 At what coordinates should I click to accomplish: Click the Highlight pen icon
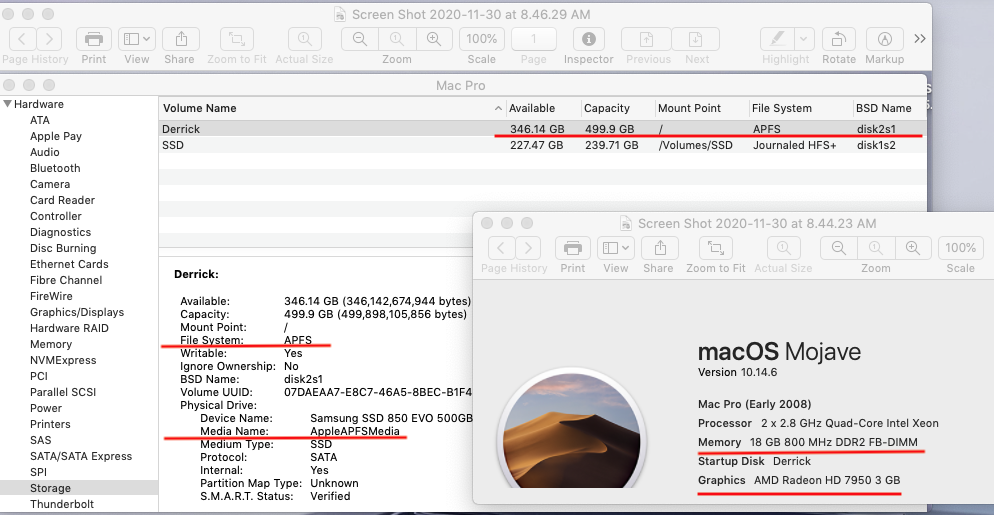776,39
